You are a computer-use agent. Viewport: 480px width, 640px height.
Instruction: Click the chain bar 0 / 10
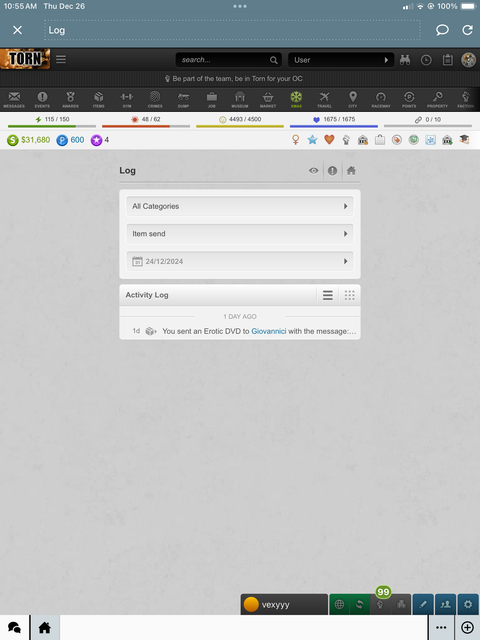click(x=428, y=121)
